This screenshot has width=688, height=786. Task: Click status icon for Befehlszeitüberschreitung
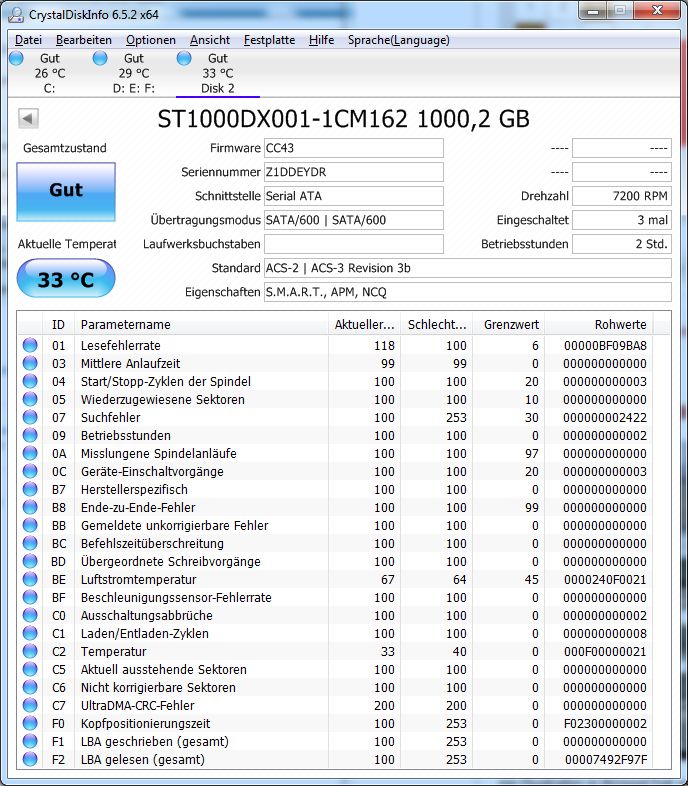(30, 543)
